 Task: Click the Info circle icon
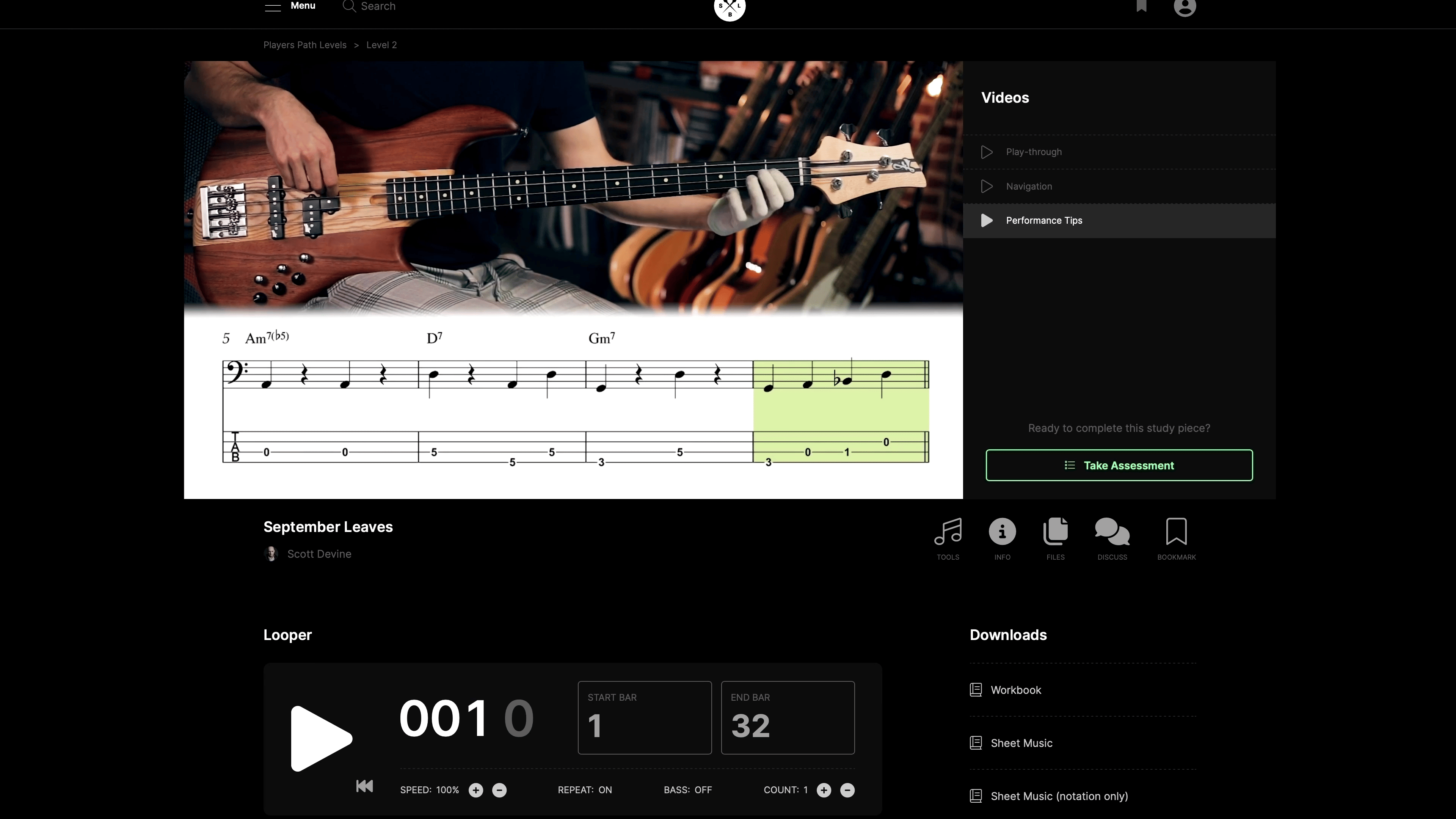coord(1002,532)
